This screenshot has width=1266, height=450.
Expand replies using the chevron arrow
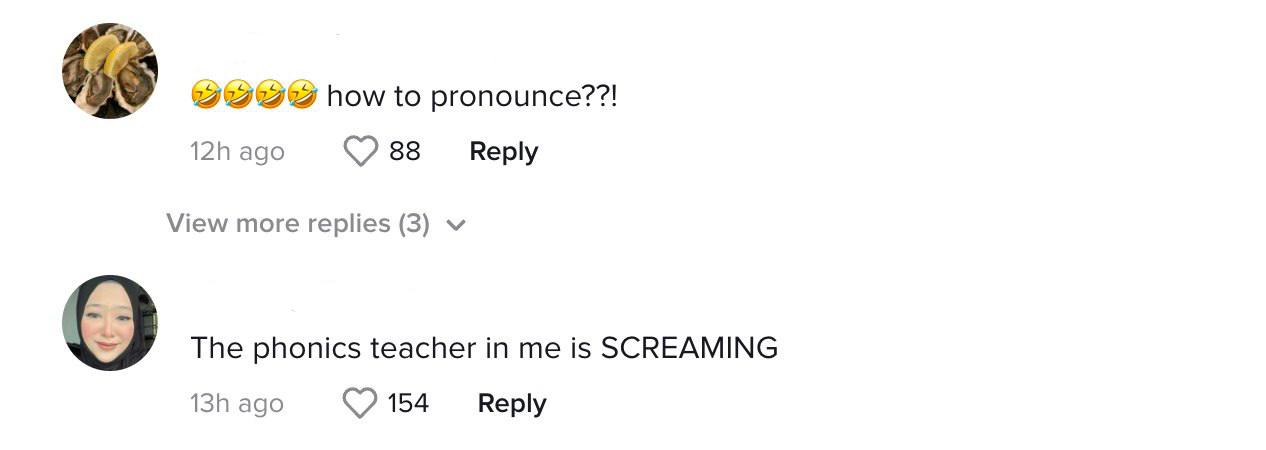point(456,225)
